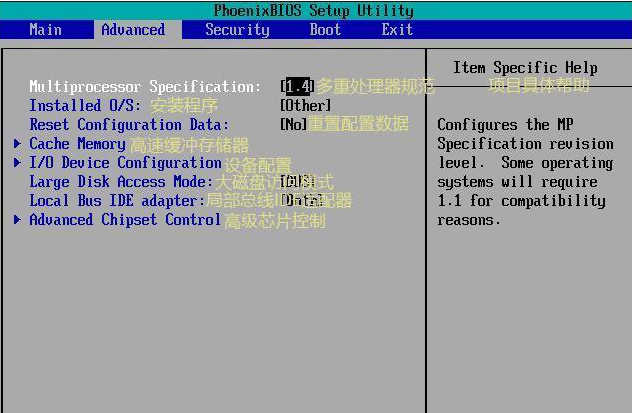
Task: Click the Multiprocessor Specification label
Action: click(145, 87)
